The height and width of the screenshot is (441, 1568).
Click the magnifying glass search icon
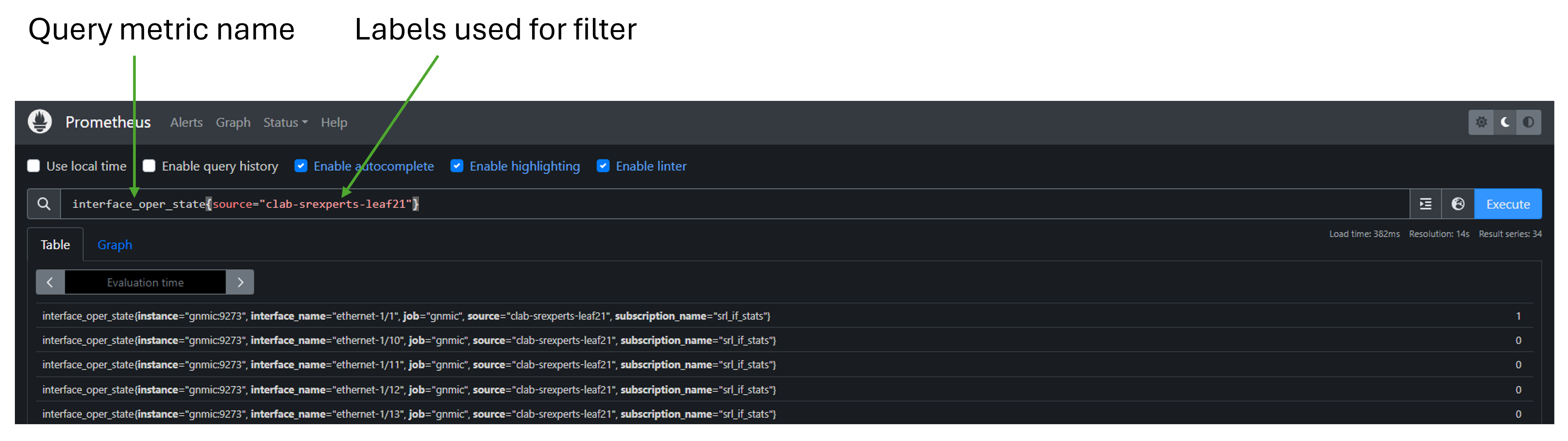[x=44, y=204]
